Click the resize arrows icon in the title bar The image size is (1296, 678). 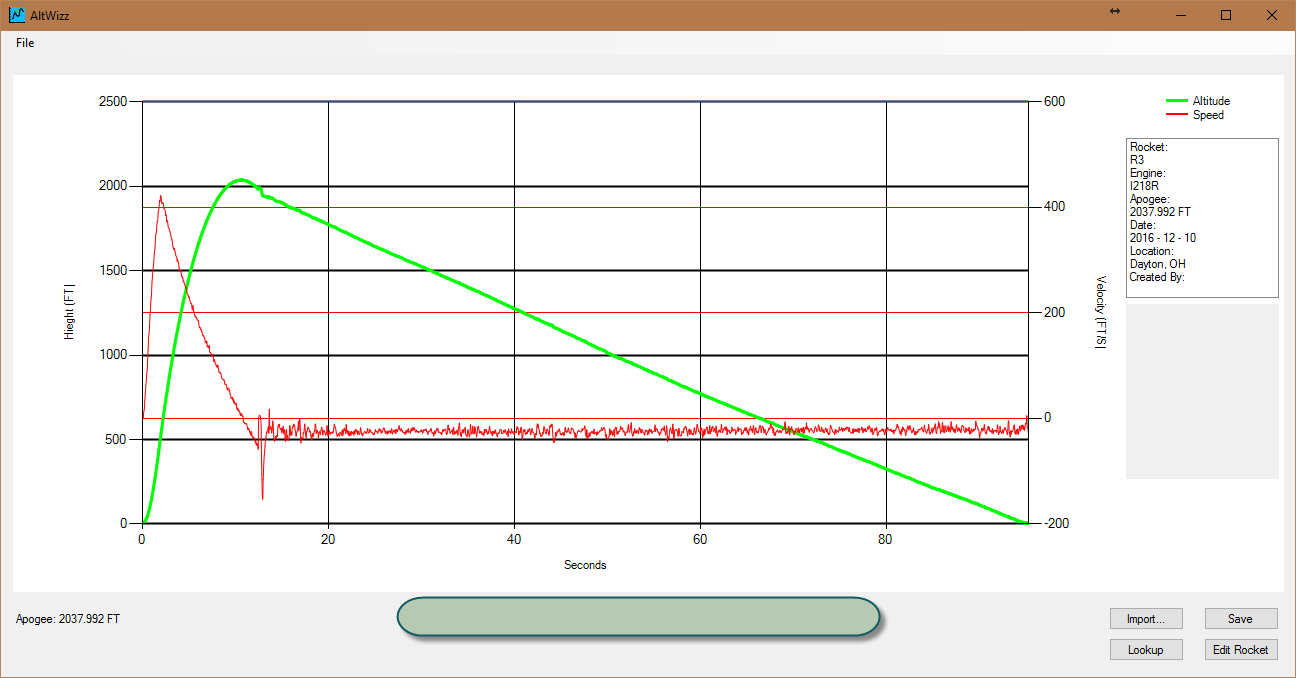pos(1114,12)
